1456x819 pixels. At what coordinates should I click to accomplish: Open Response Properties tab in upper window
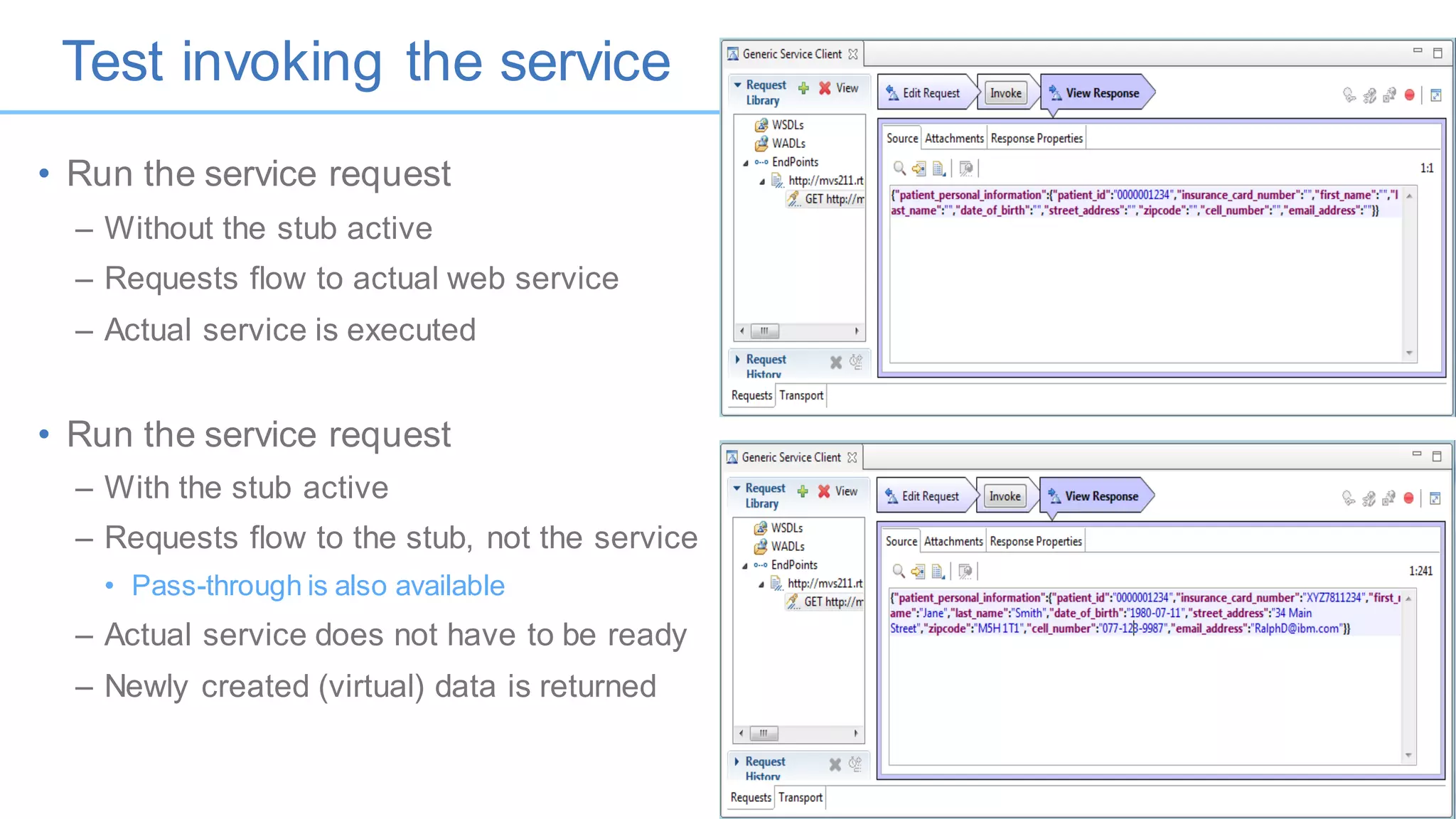point(1037,139)
